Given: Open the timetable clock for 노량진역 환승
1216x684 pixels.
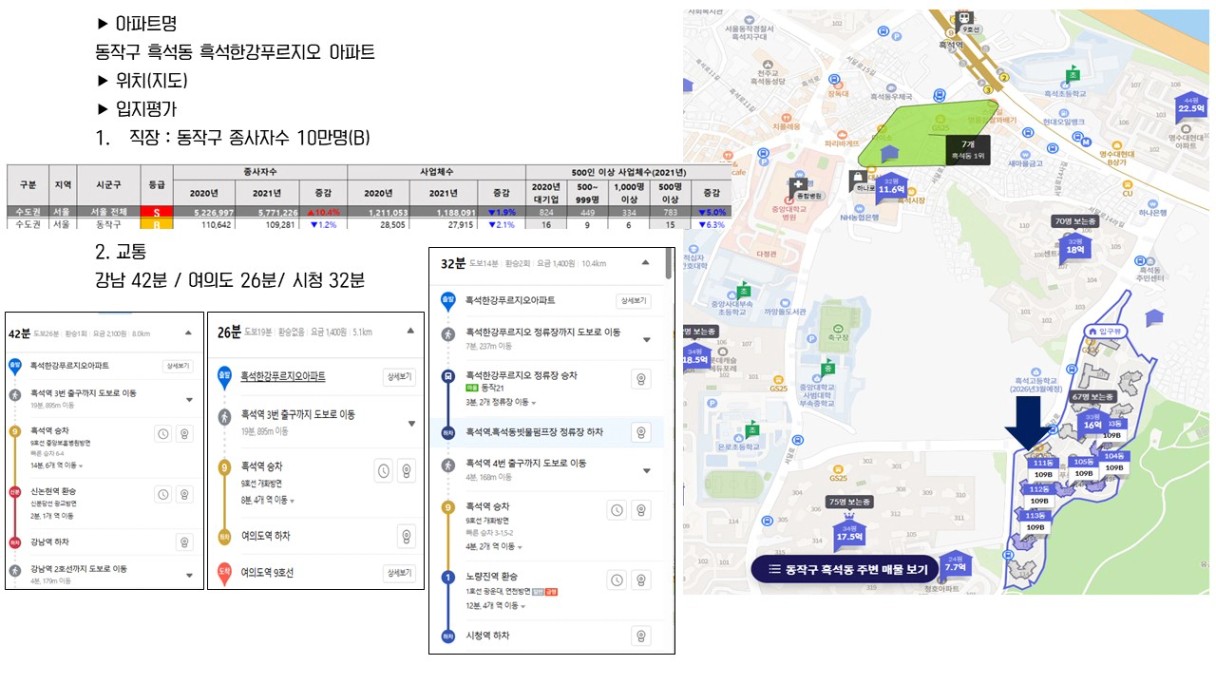Looking at the screenshot, I should (x=618, y=579).
